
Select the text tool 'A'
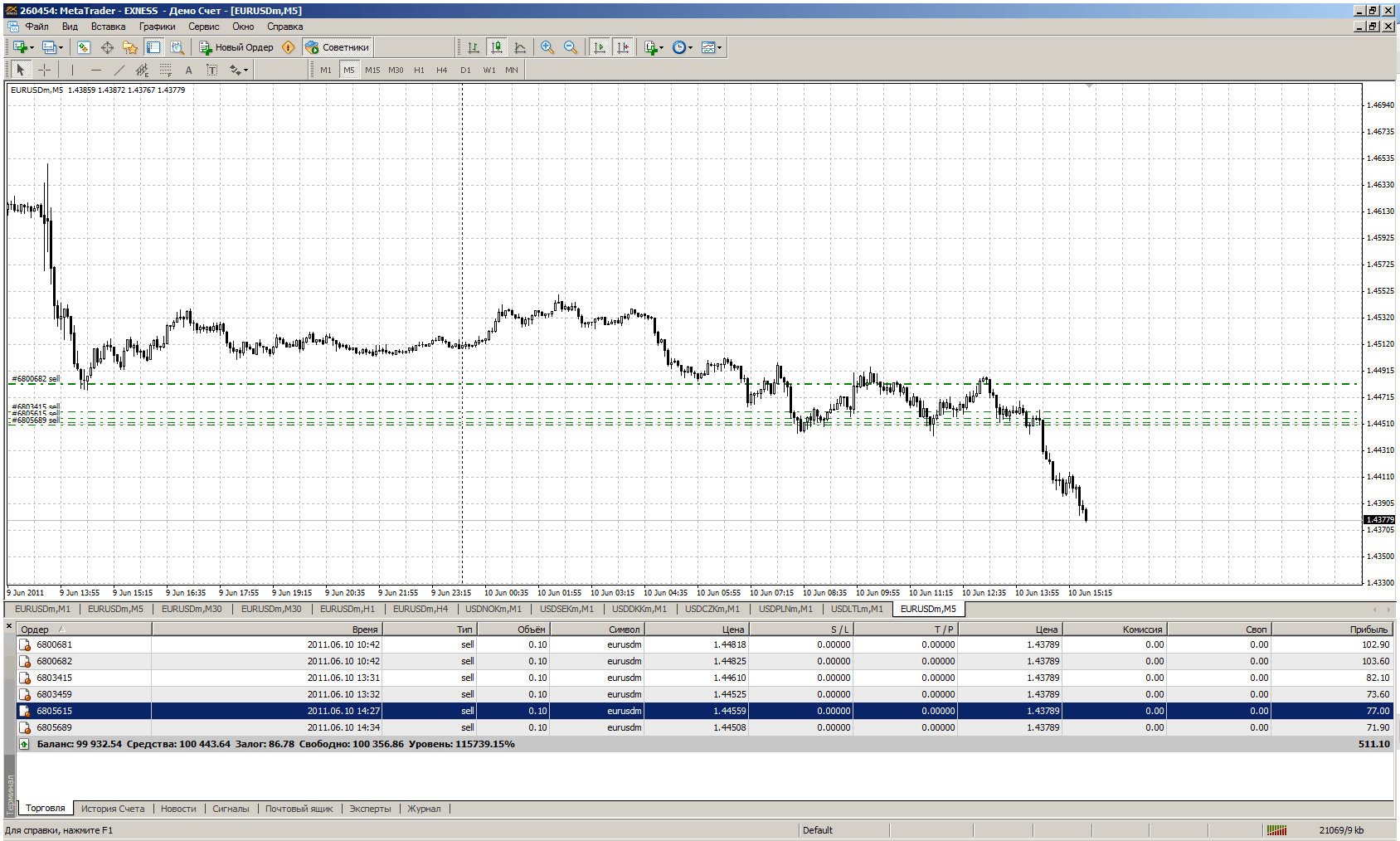click(189, 70)
